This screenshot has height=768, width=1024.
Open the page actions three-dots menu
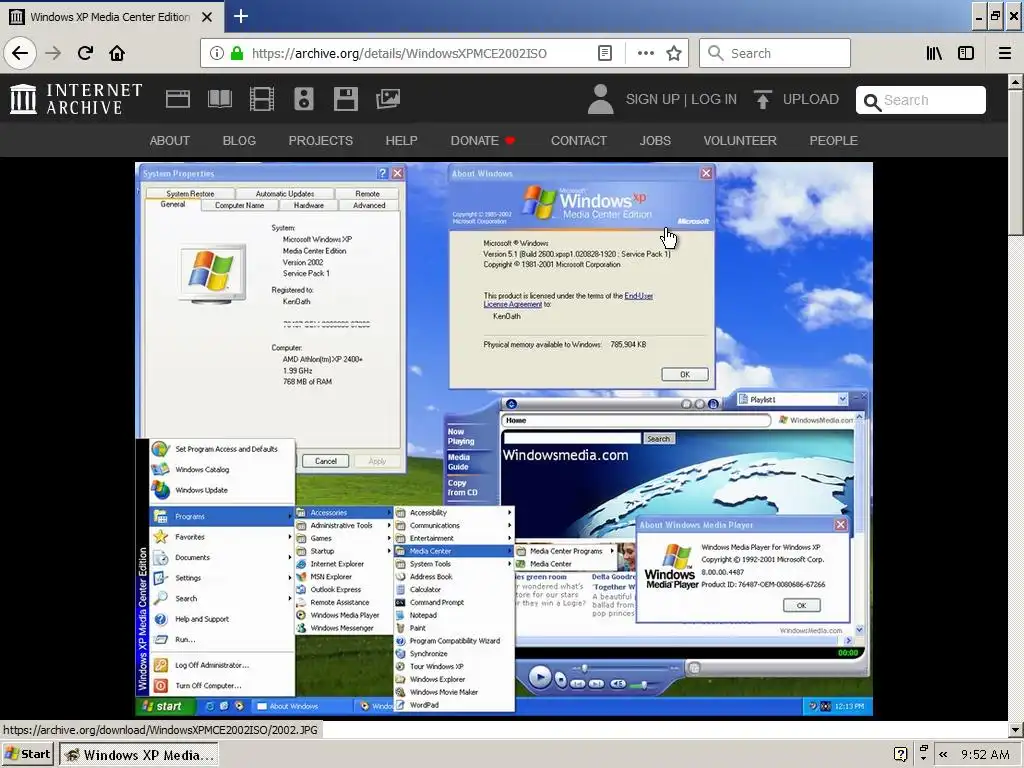[x=645, y=53]
